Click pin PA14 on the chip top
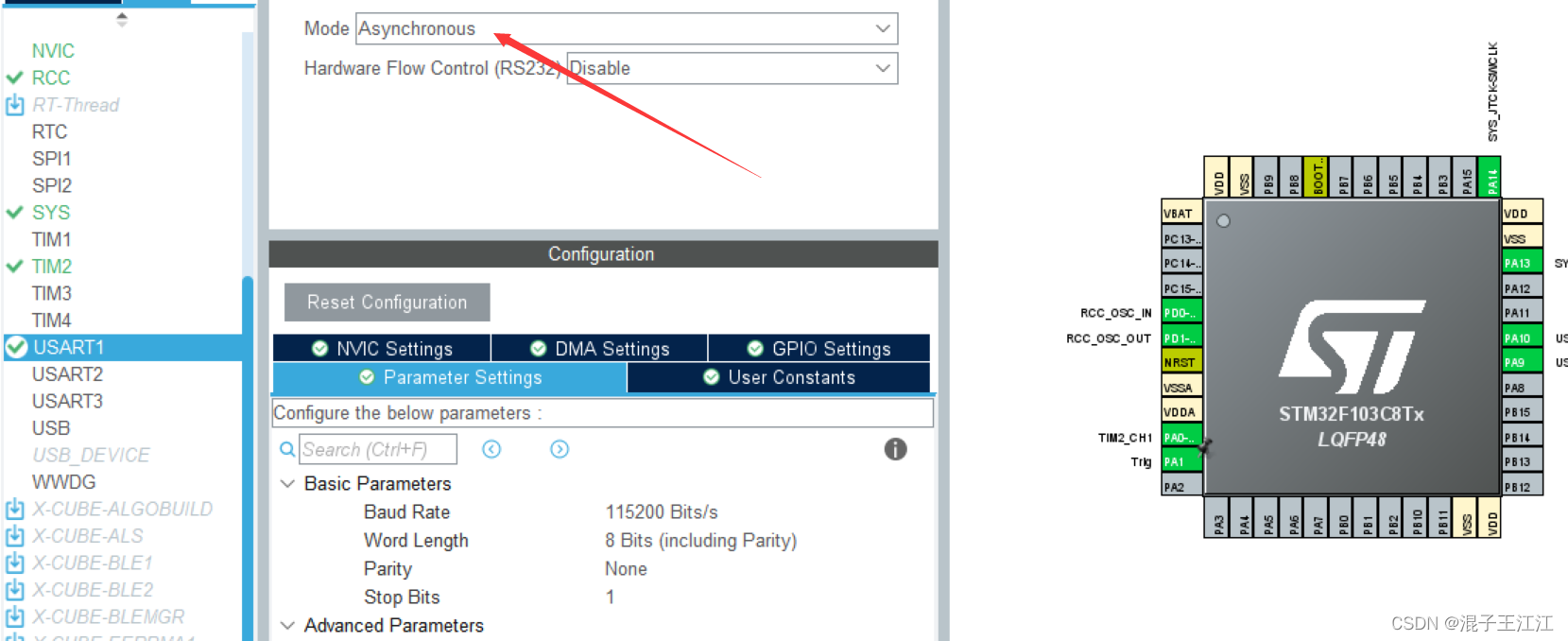1568x641 pixels. tap(1490, 177)
